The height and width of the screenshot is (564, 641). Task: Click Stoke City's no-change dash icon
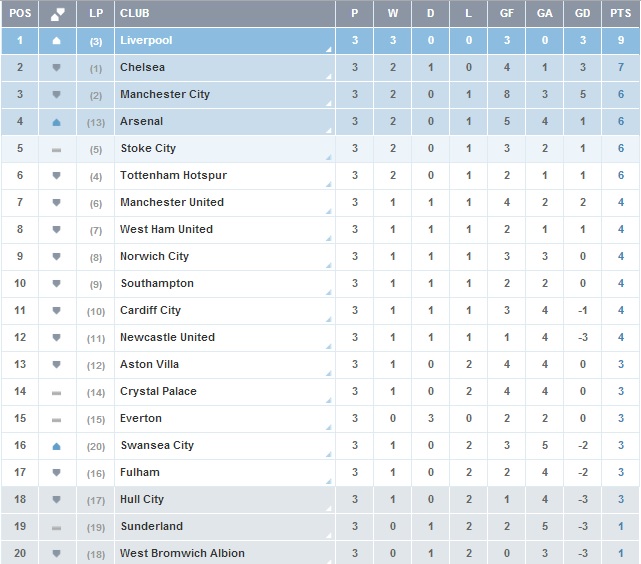[56, 149]
